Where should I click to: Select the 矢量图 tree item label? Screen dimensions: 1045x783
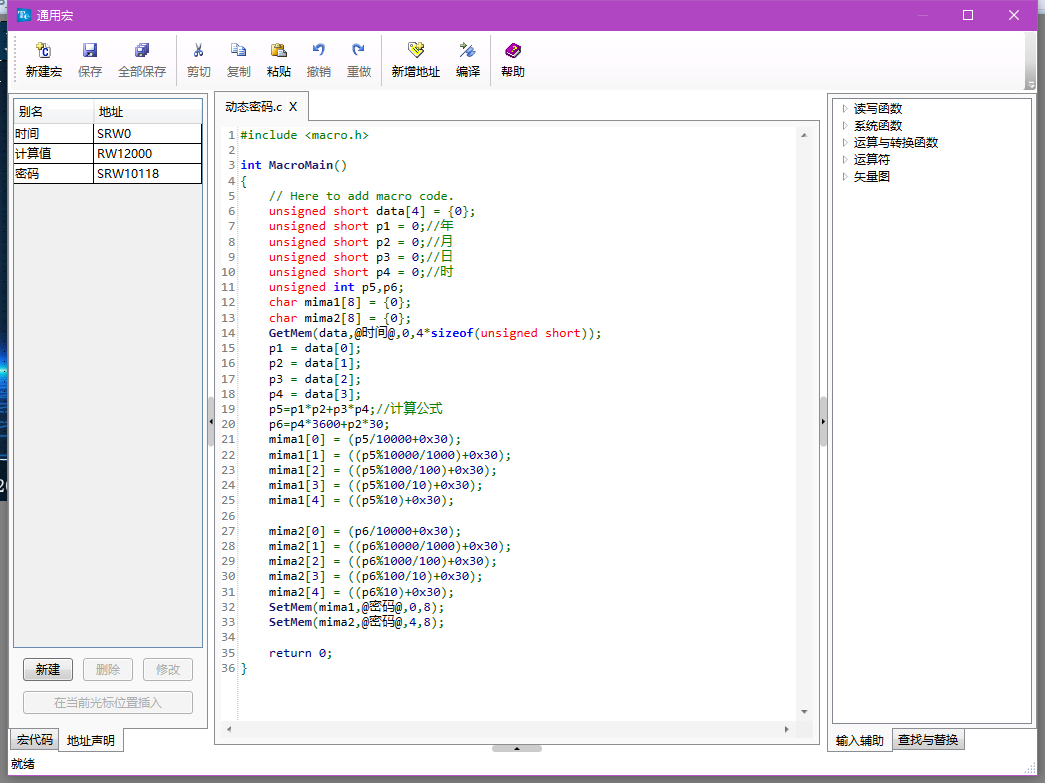[x=872, y=177]
